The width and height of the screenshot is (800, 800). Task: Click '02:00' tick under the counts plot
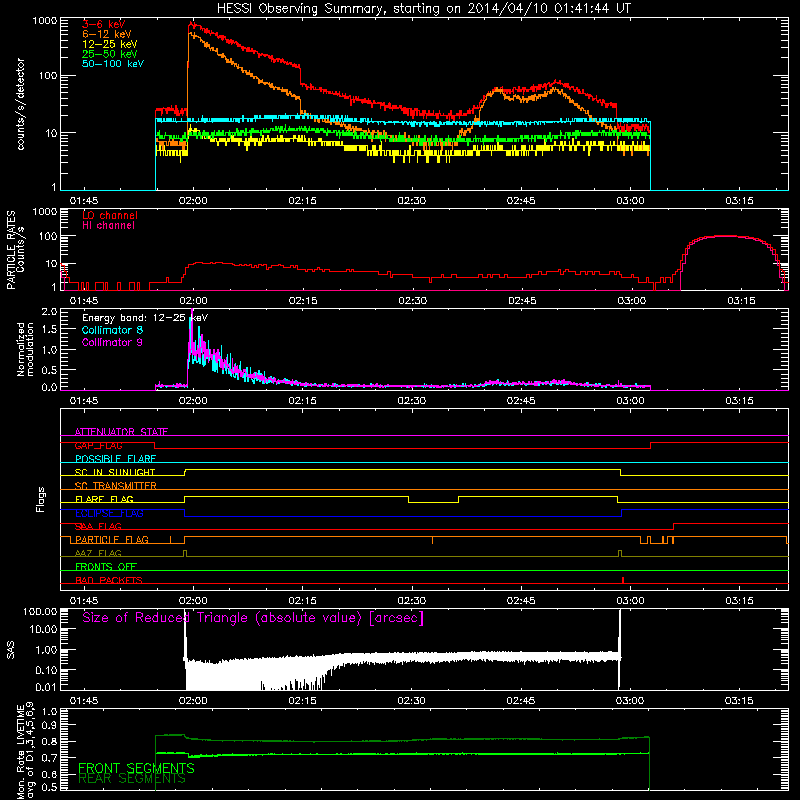tap(193, 201)
